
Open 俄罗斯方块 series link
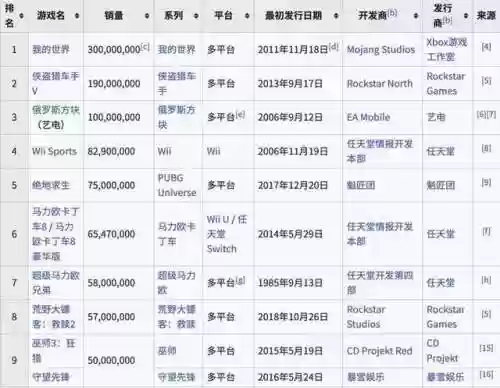176,117
